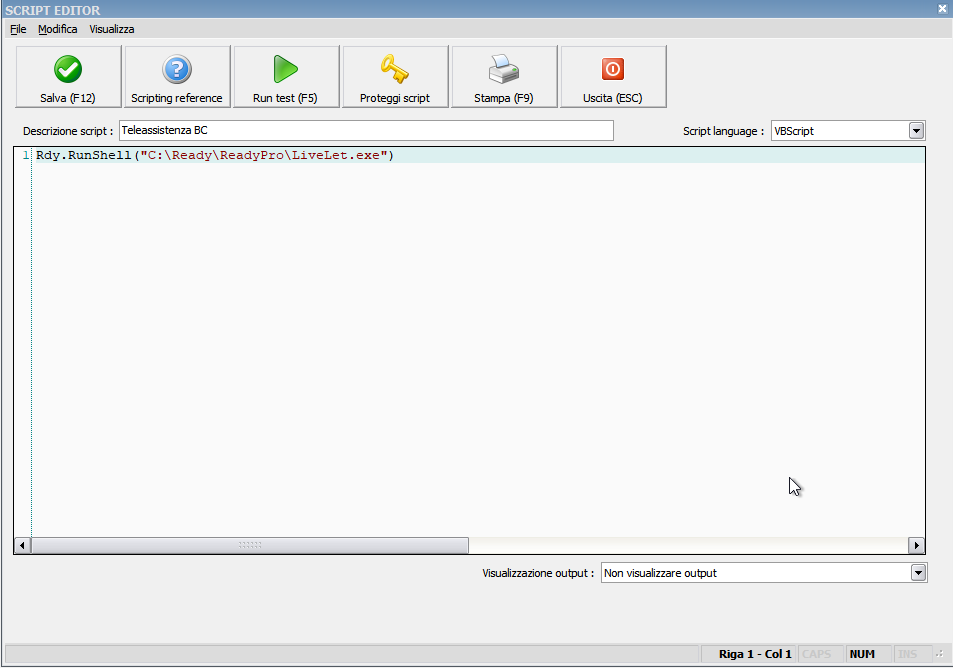Print the script with Stampa (F9)
This screenshot has width=953, height=668.
504,77
